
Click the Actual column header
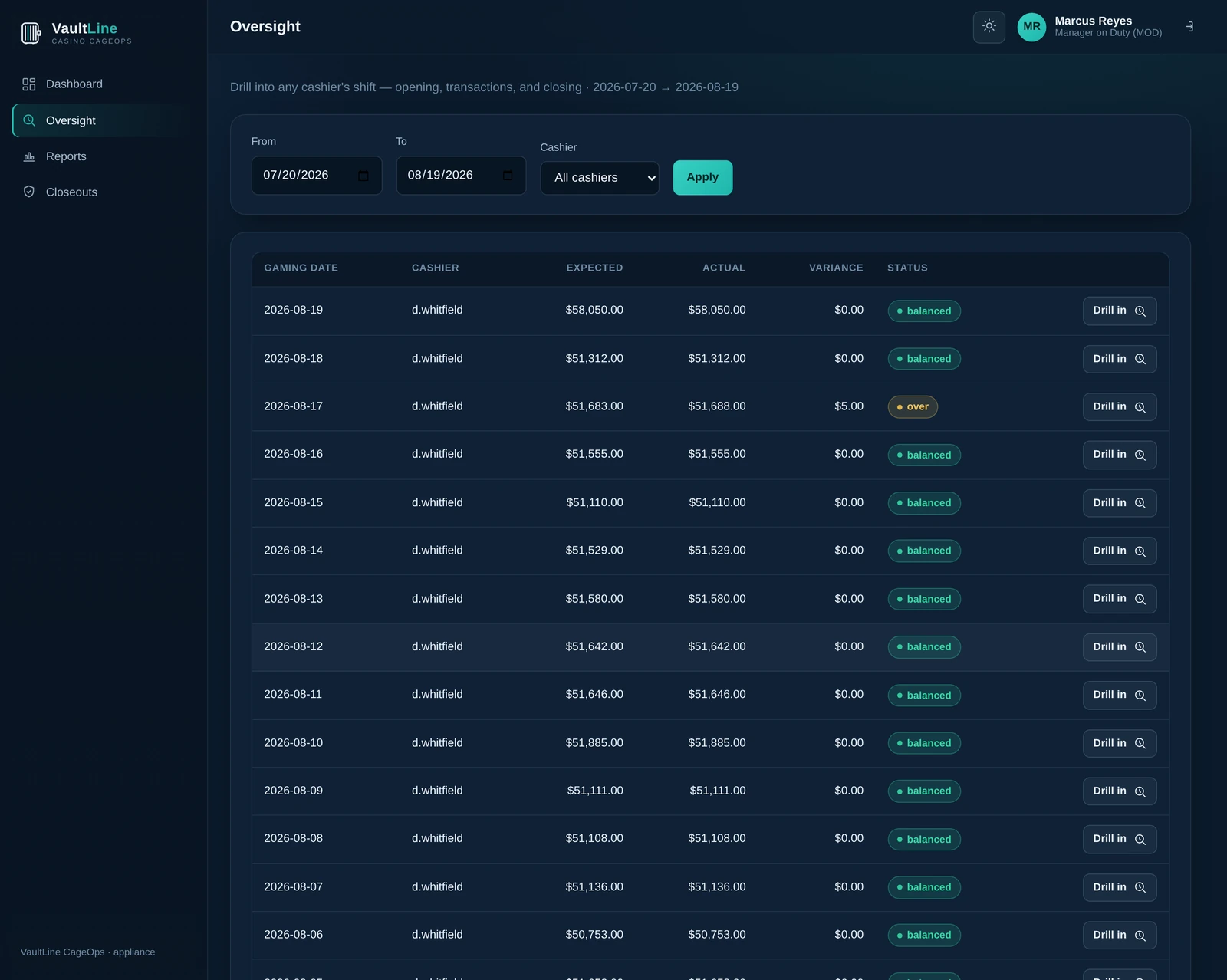(x=724, y=268)
